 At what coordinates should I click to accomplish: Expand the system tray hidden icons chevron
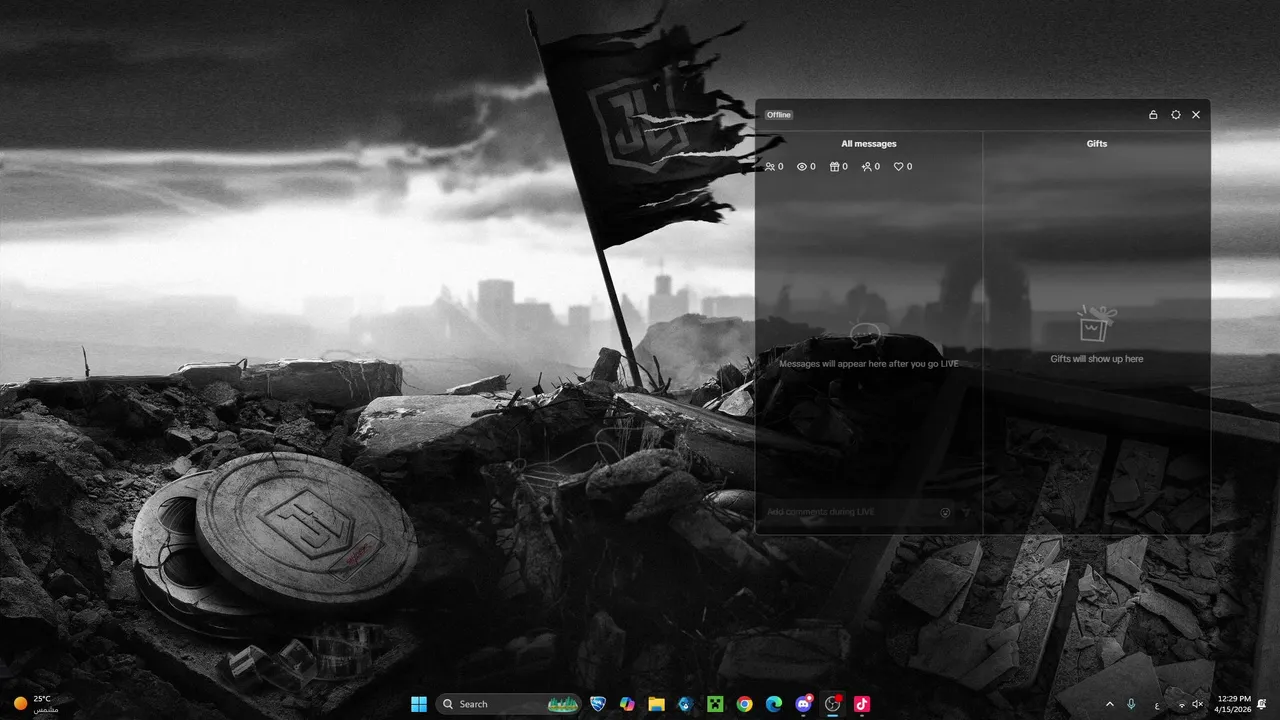click(x=1109, y=704)
